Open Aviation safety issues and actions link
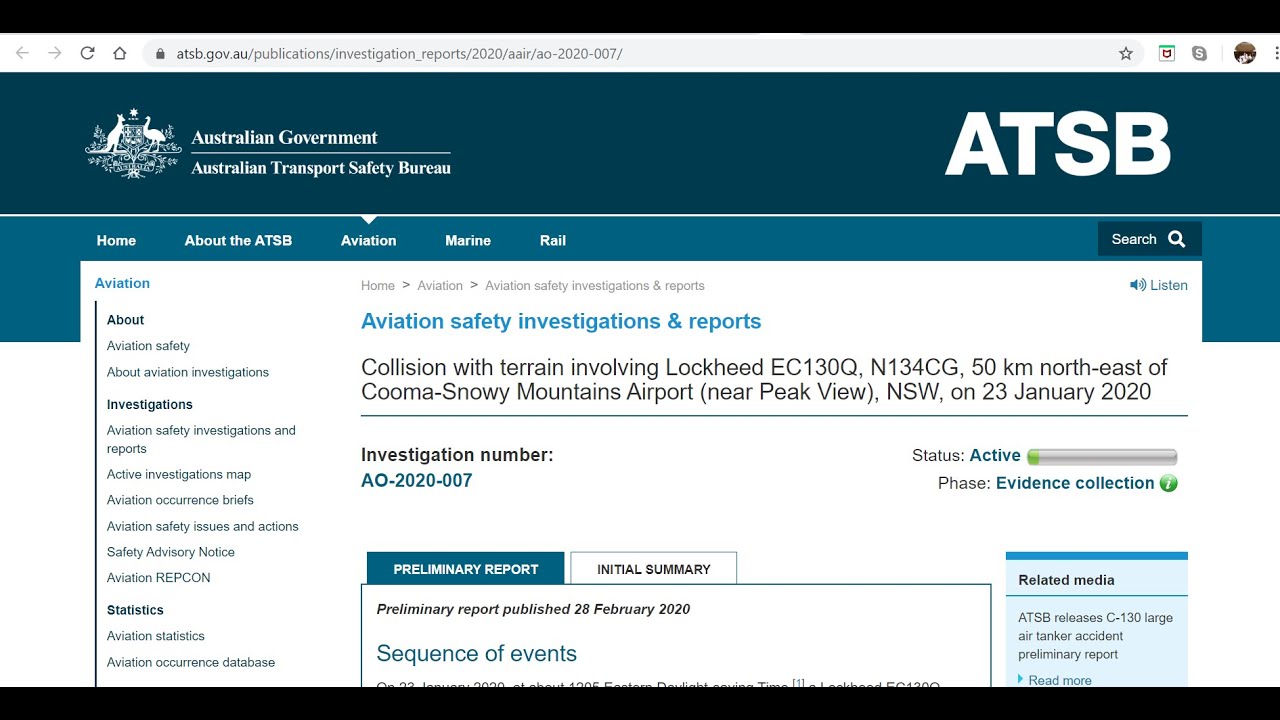Viewport: 1280px width, 720px height. [x=203, y=526]
